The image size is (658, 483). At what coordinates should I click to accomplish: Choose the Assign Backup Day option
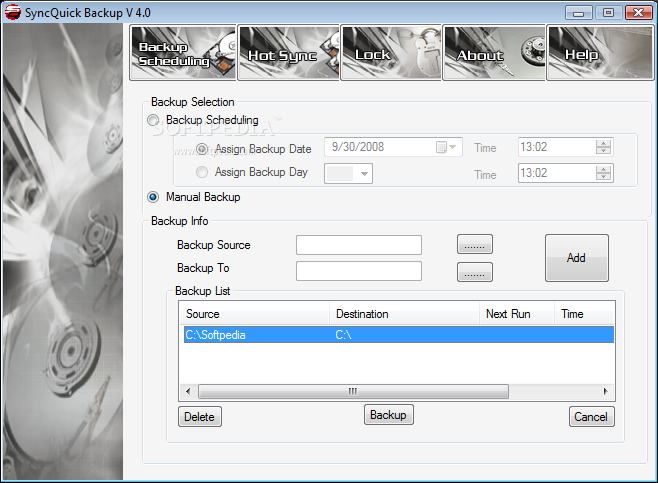click(x=202, y=172)
